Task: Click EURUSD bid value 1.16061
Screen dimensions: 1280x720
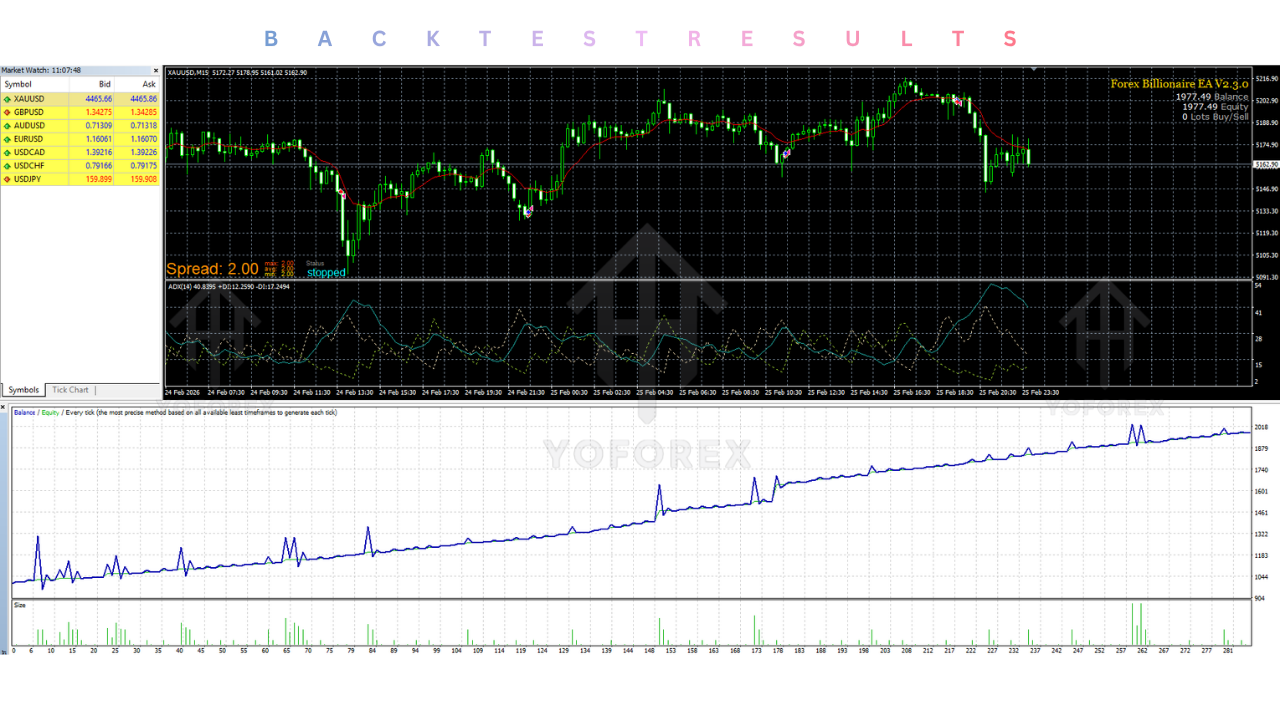Action: (x=99, y=139)
